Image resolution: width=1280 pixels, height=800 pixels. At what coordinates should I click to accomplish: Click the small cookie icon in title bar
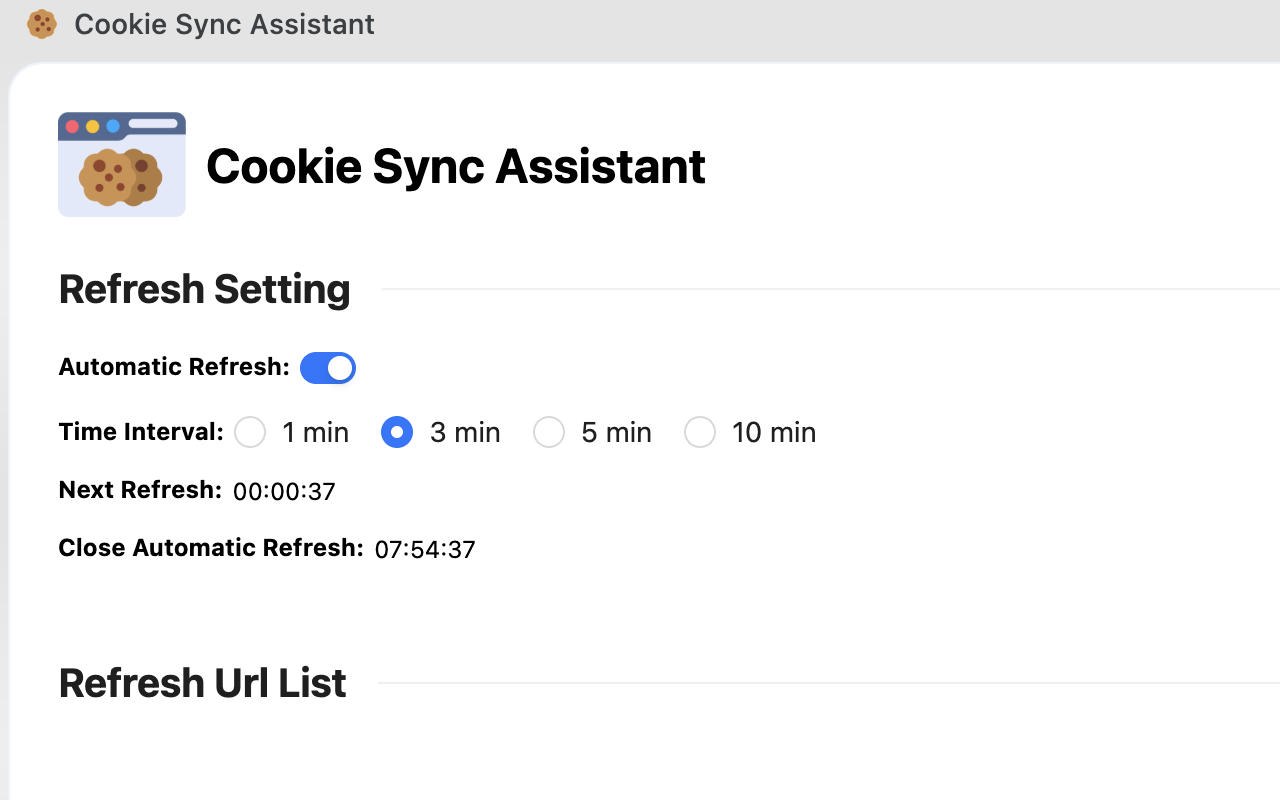42,24
